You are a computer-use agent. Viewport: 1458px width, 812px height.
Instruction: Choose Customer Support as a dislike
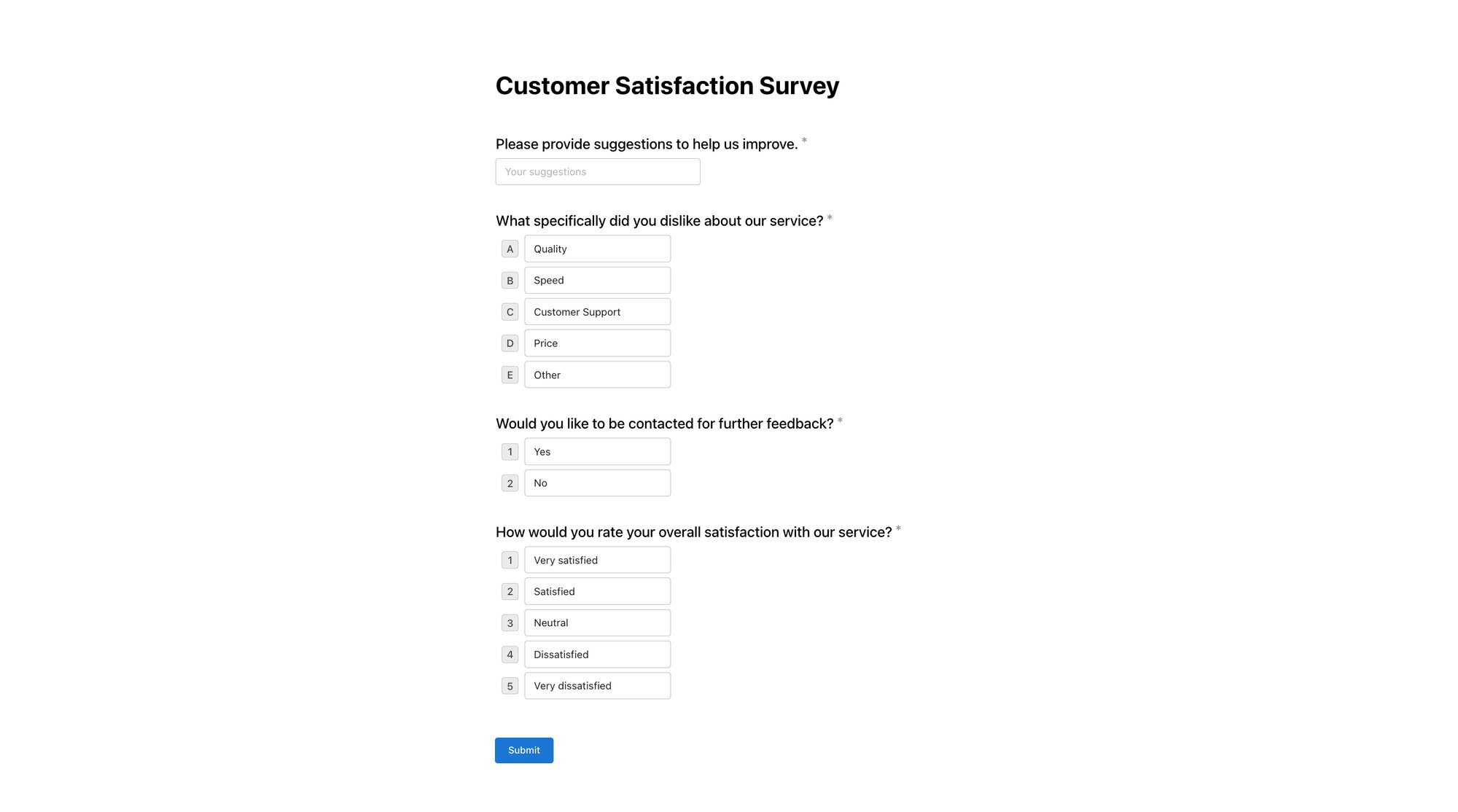tap(597, 311)
